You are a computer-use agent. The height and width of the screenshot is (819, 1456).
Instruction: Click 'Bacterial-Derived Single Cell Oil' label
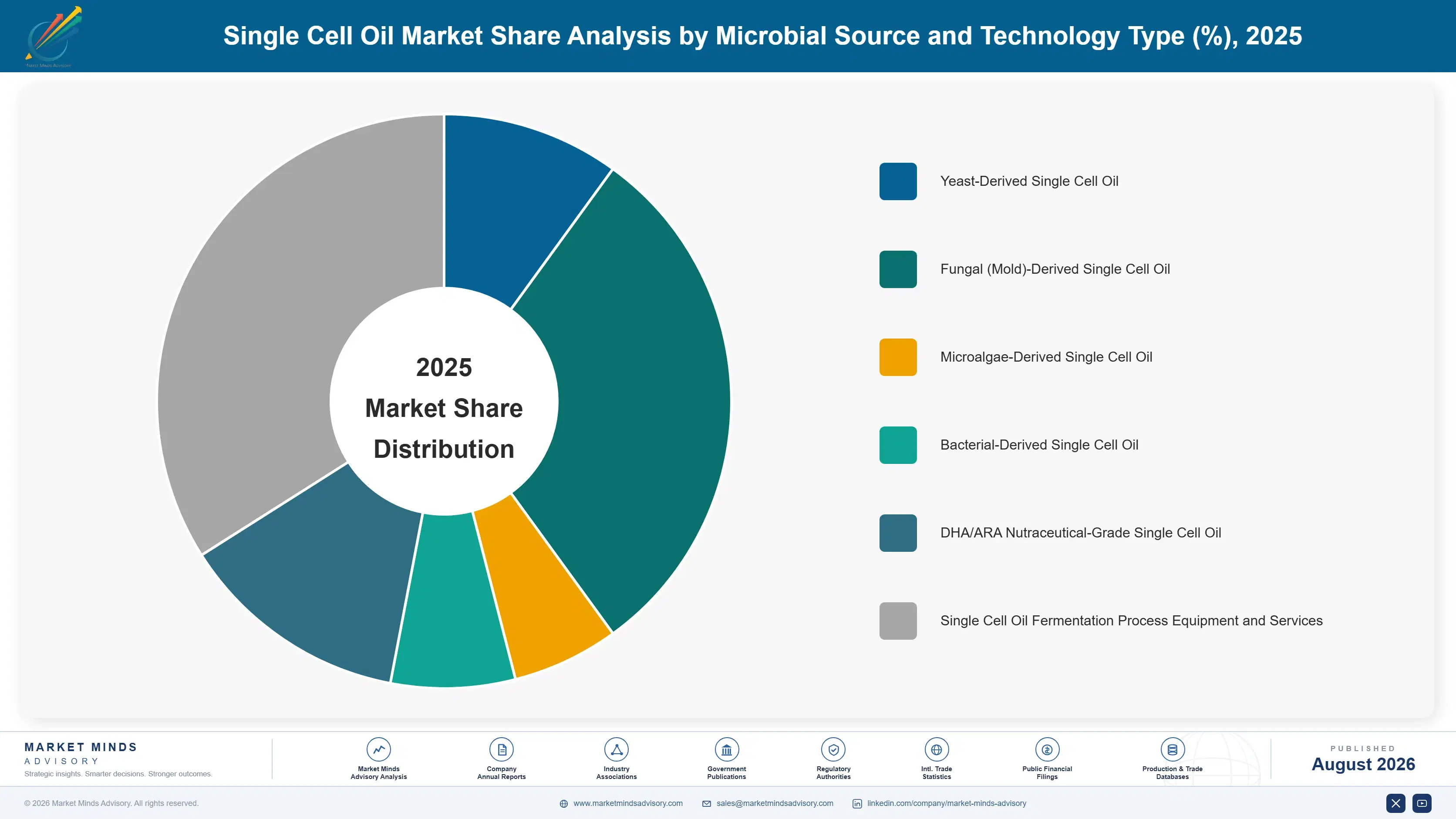pos(1039,445)
